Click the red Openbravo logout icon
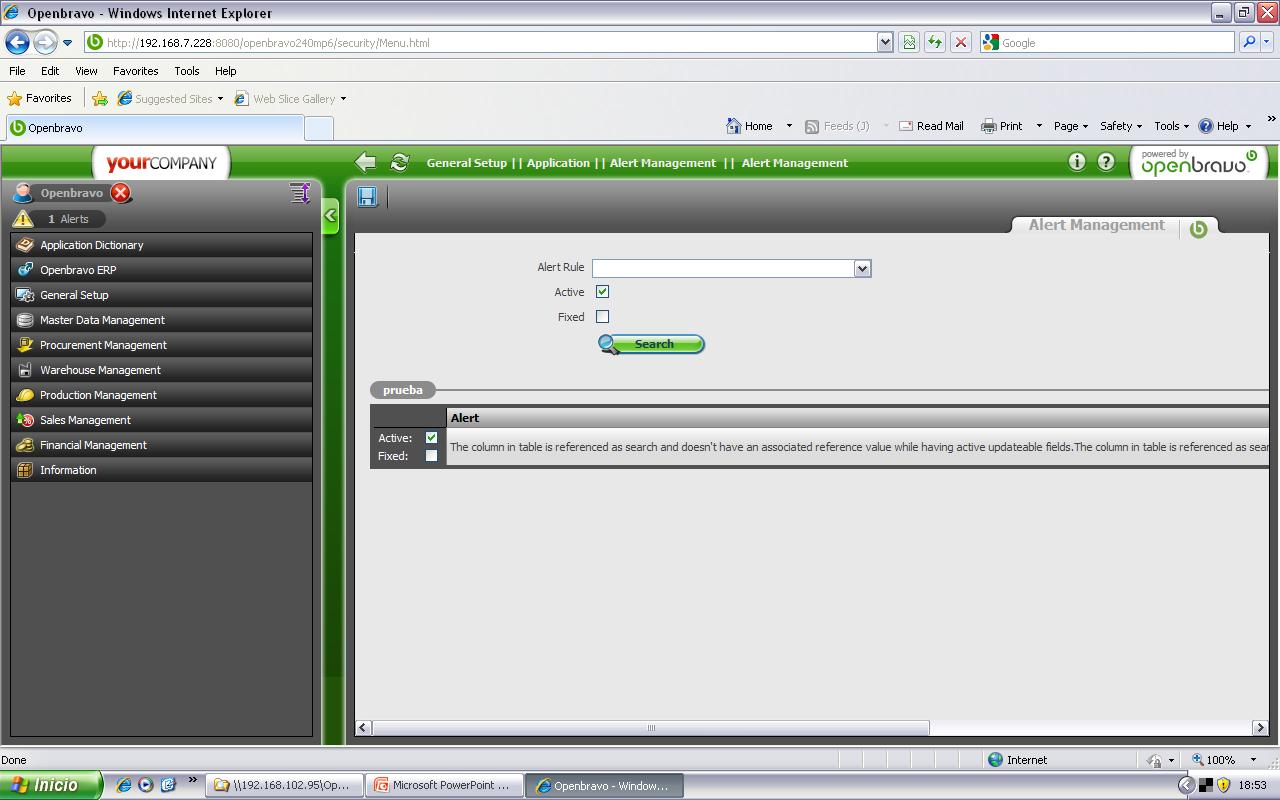 click(121, 193)
